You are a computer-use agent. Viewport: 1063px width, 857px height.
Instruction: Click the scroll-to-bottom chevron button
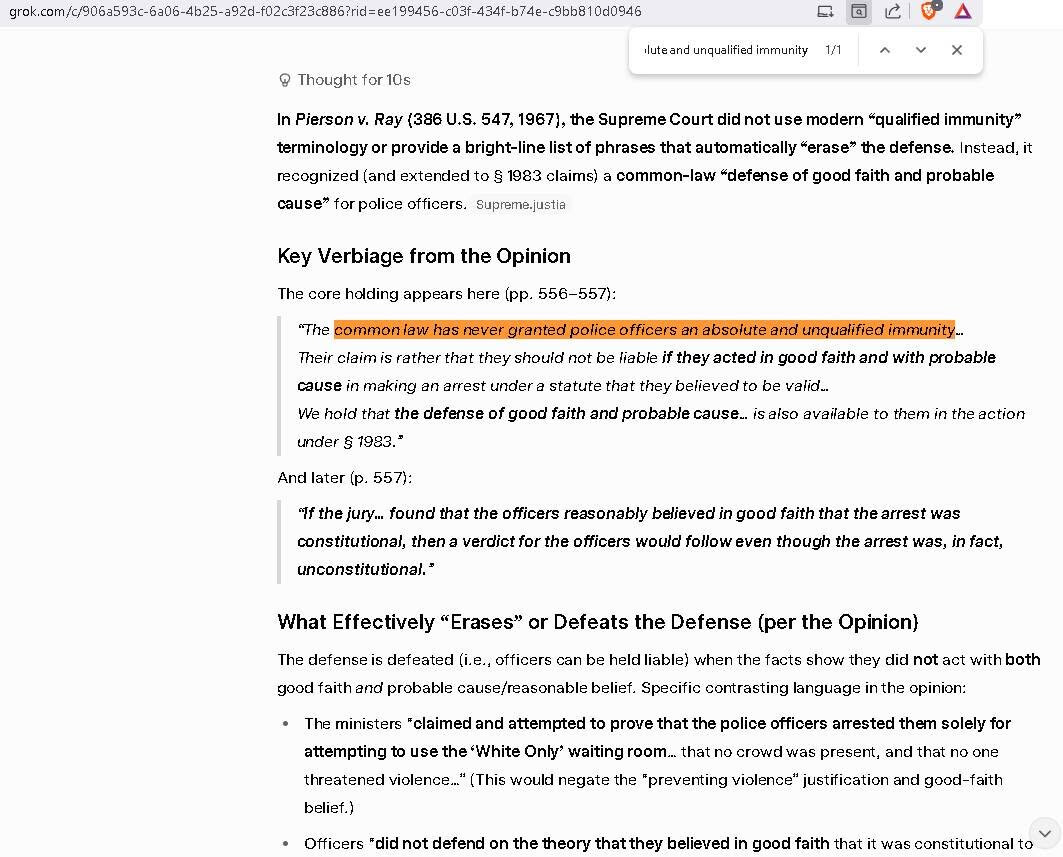point(1045,833)
